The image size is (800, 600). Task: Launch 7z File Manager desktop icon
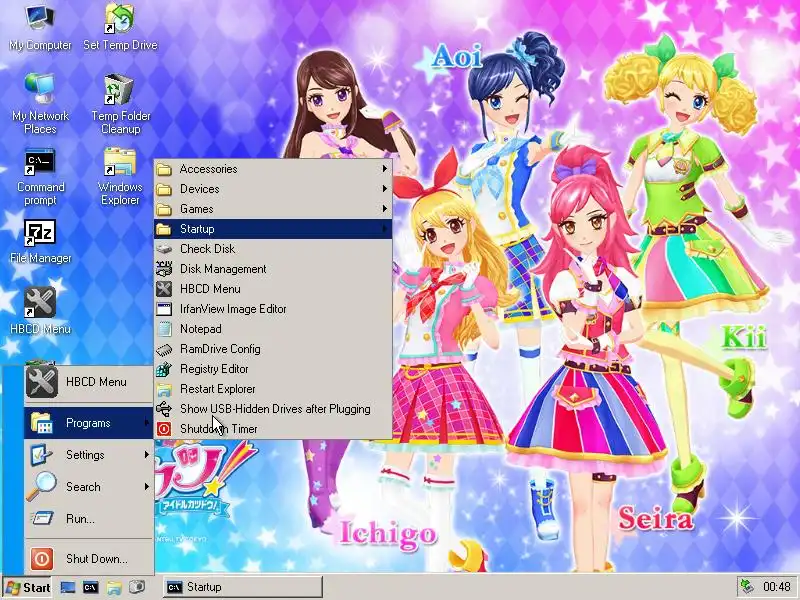pyautogui.click(x=40, y=242)
